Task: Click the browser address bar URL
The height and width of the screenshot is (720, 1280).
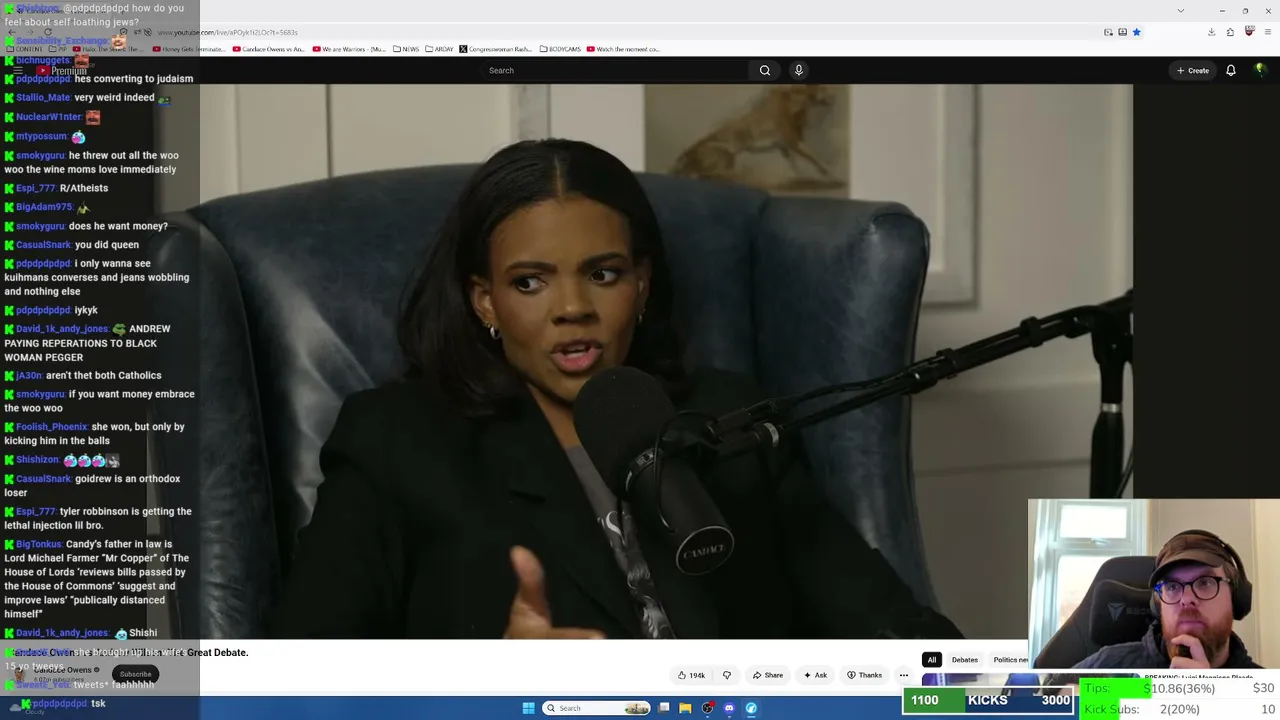Action: pyautogui.click(x=227, y=32)
